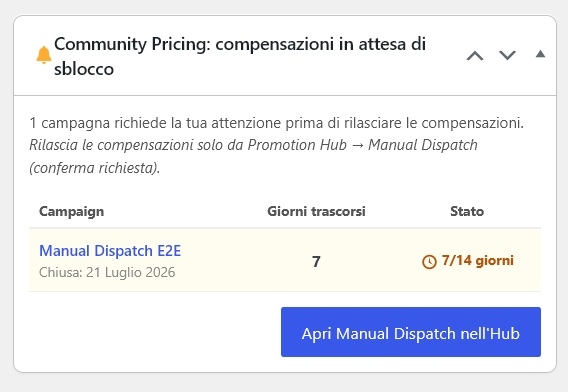Select the days elapsed value 7
Image resolution: width=568 pixels, height=392 pixels.
coord(316,262)
